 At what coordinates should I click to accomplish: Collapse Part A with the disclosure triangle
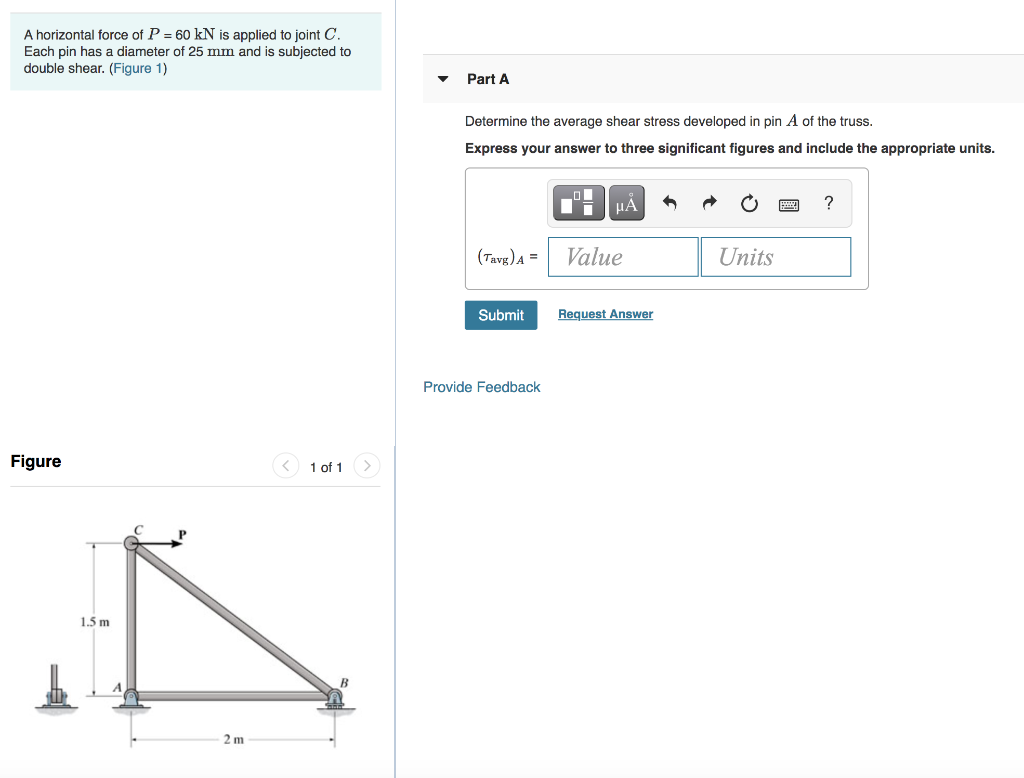tap(442, 78)
